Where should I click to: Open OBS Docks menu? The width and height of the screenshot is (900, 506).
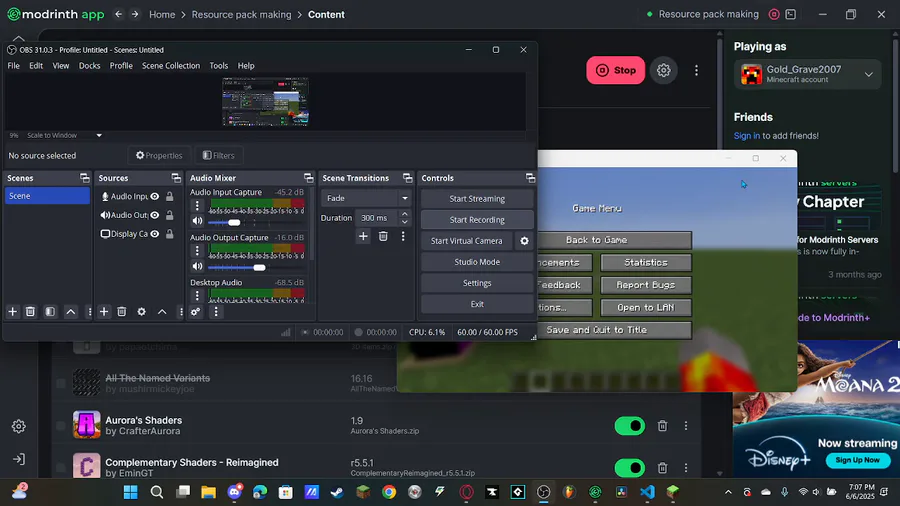coord(89,65)
